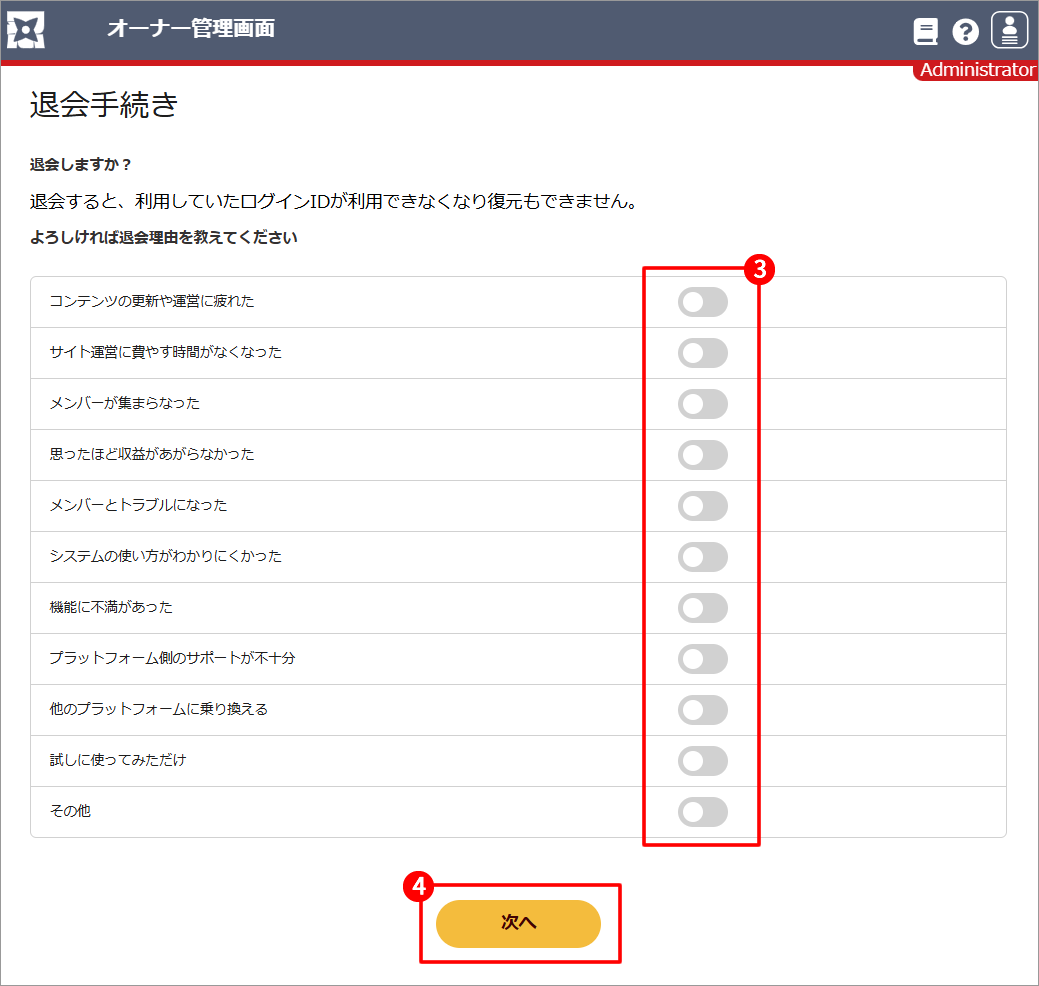Click the その他 row label text

click(x=70, y=811)
